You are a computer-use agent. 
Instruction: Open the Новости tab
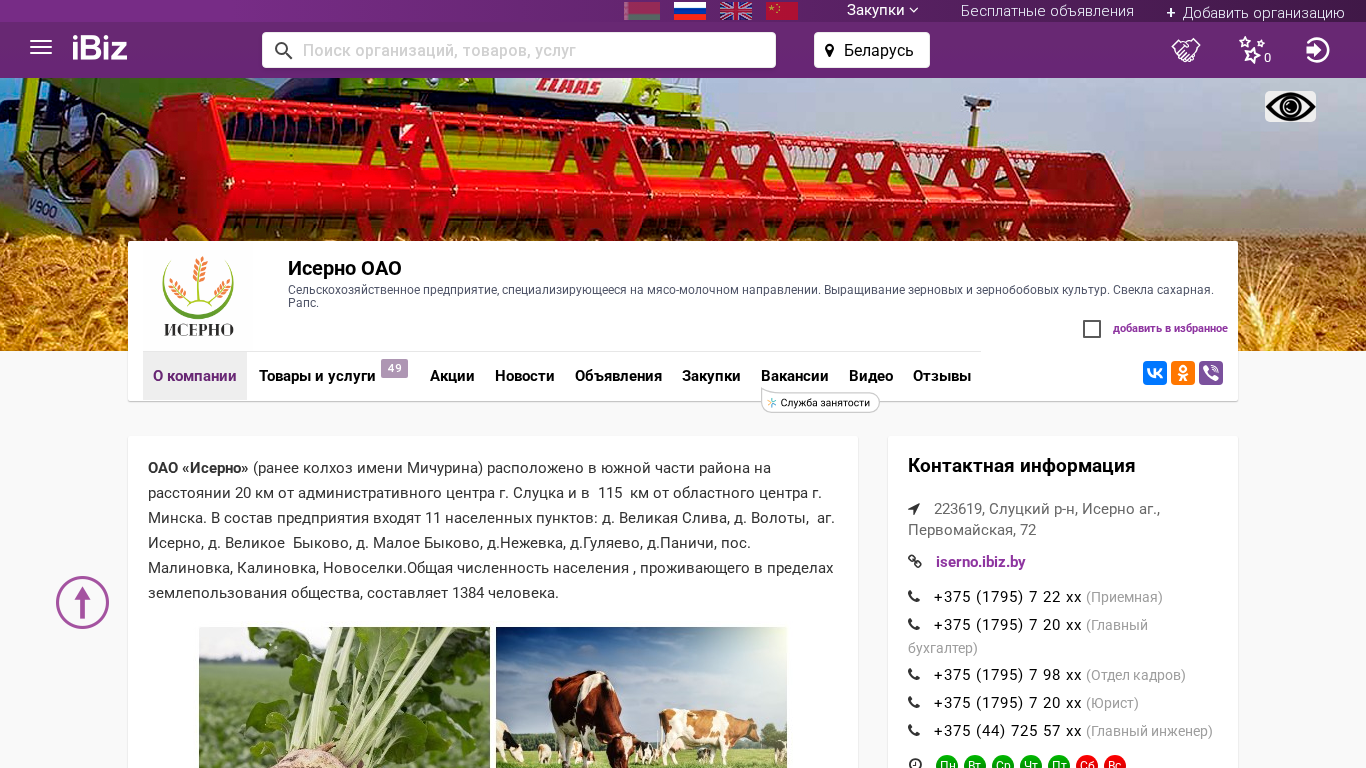tap(525, 376)
